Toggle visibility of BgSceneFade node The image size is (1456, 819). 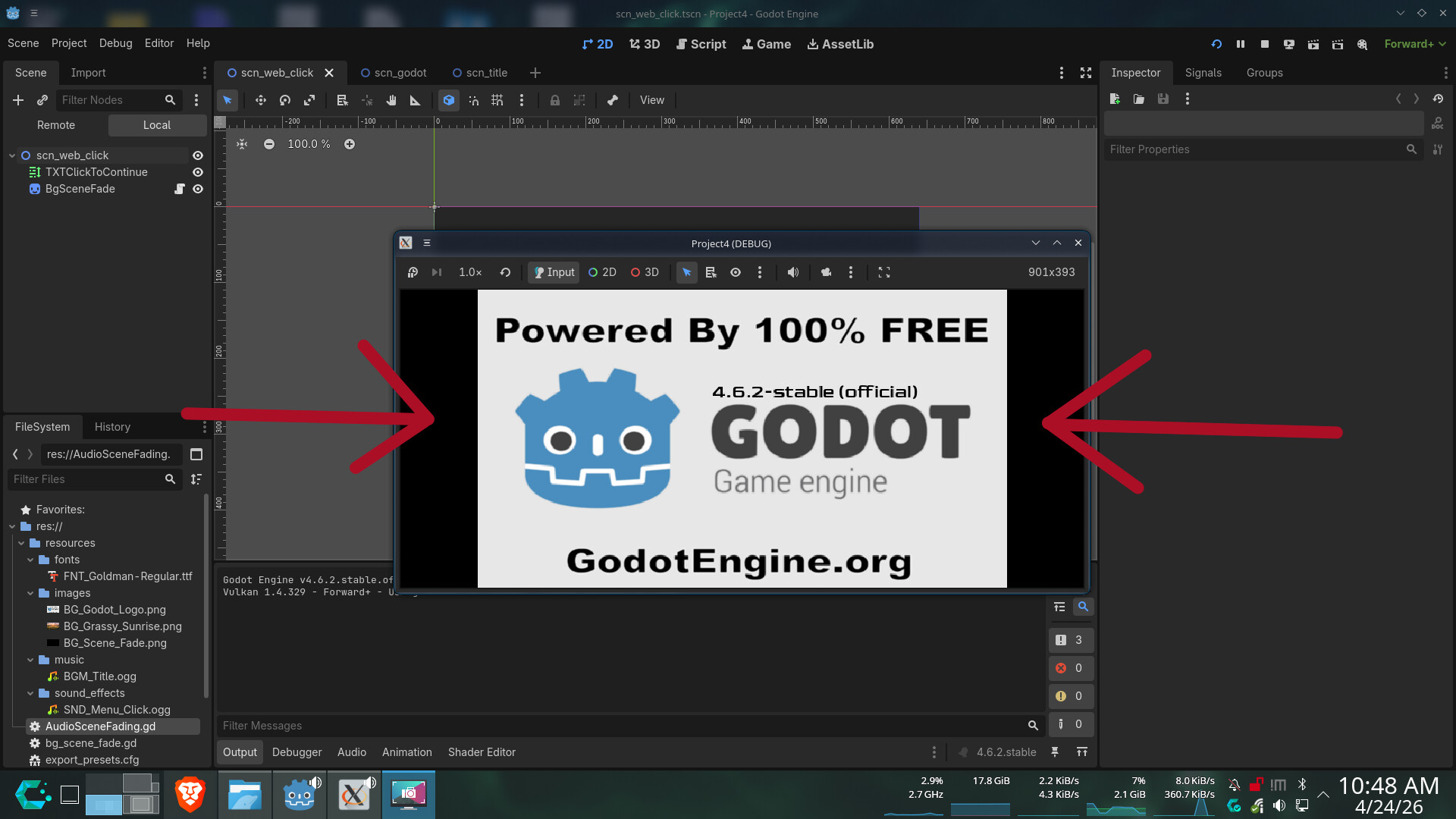(x=198, y=189)
